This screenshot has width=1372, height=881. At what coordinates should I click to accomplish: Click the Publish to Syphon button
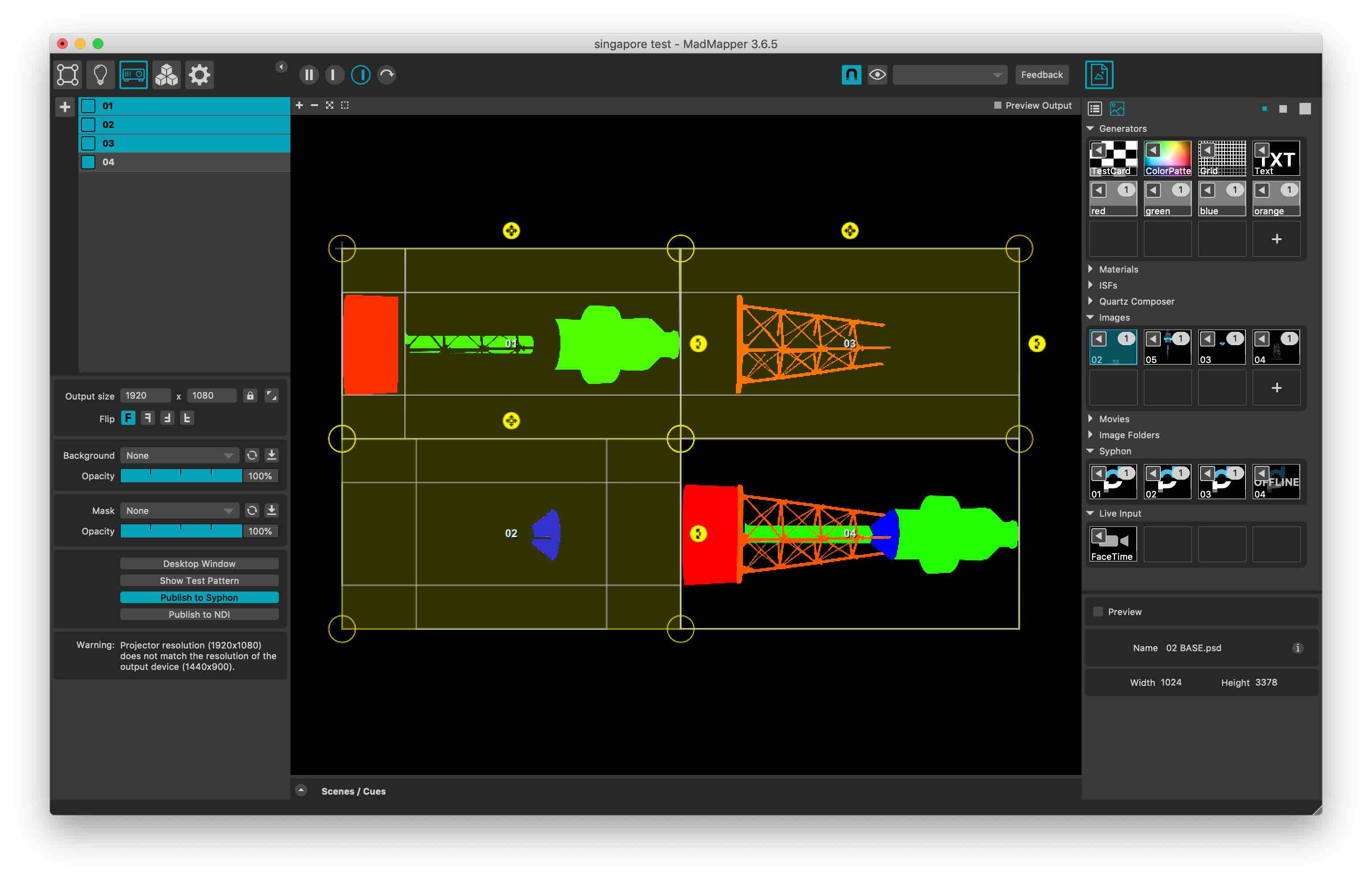click(199, 597)
